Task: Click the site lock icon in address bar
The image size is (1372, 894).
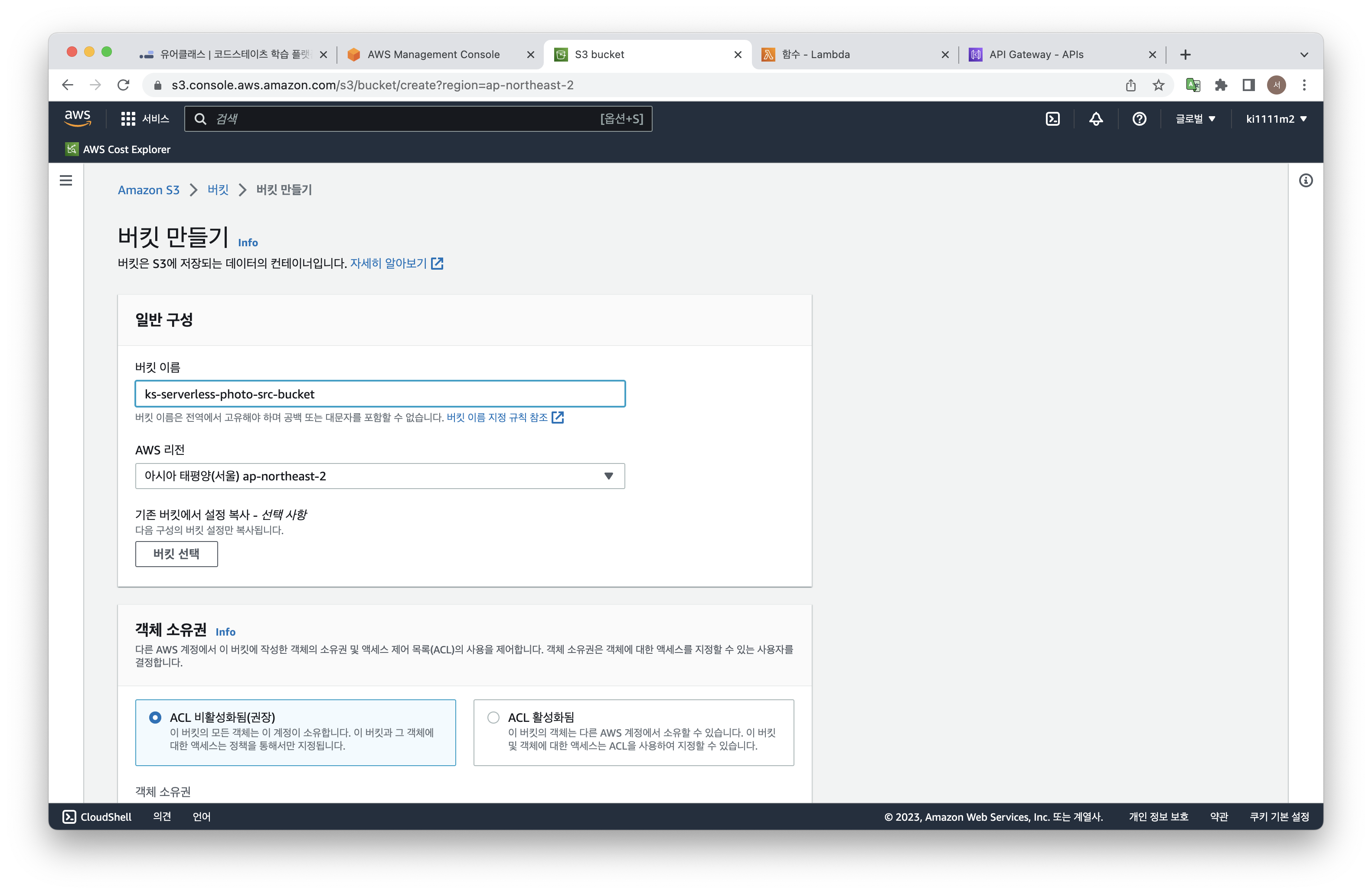Action: click(157, 85)
